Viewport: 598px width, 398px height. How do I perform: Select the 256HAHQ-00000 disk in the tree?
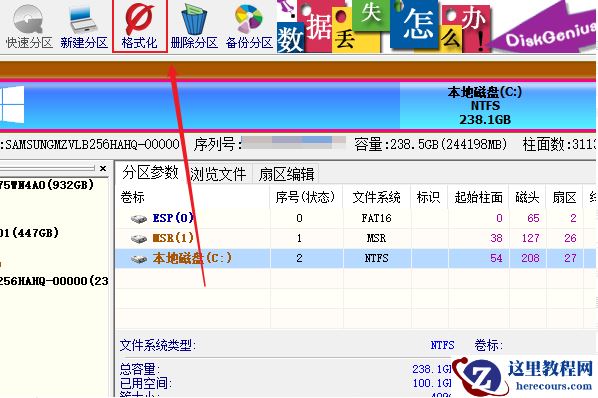54,281
